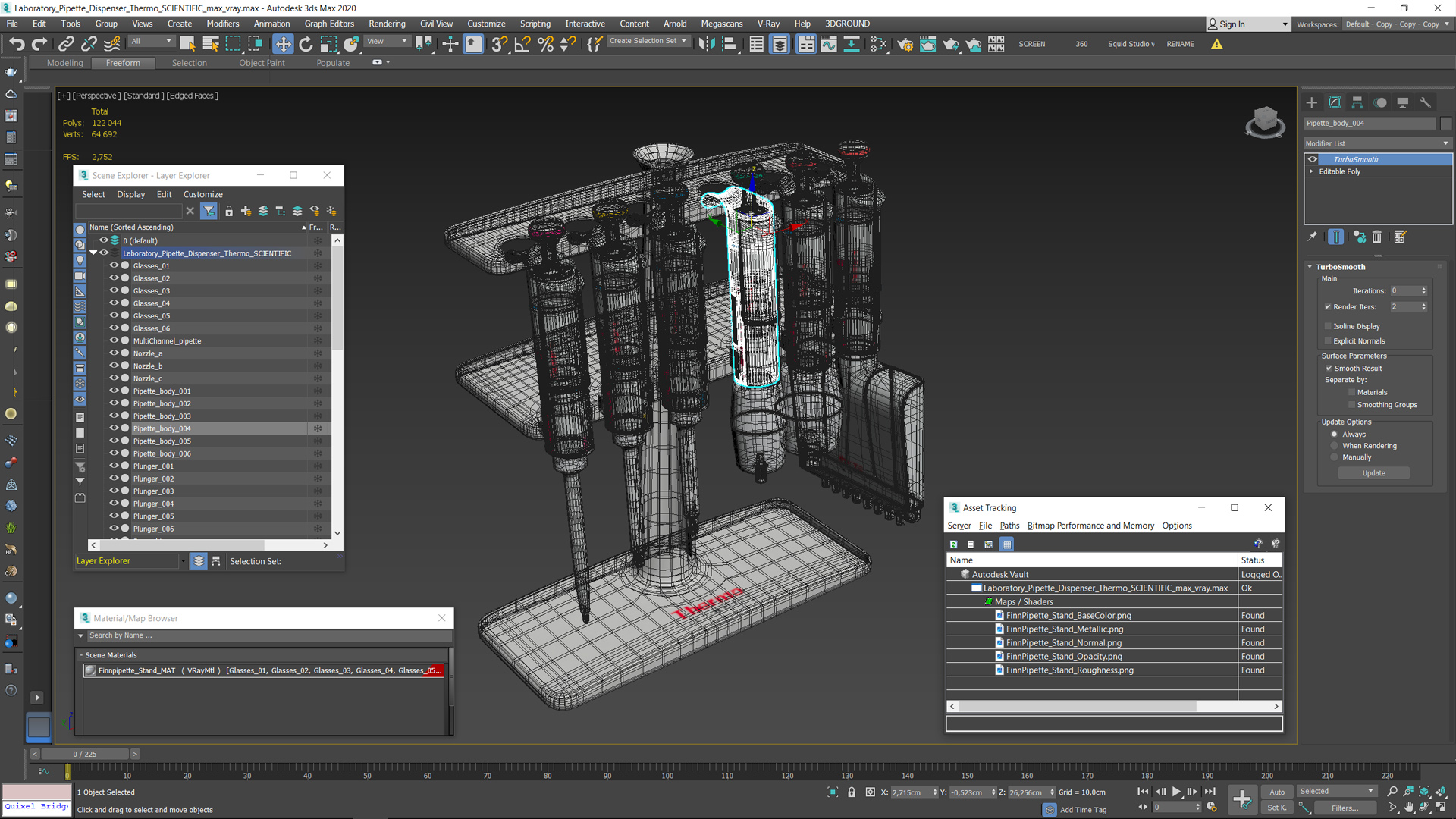This screenshot has width=1456, height=819.
Task: Collapse the Laboratory_Pipette_Dispenser layer tree
Action: [93, 253]
